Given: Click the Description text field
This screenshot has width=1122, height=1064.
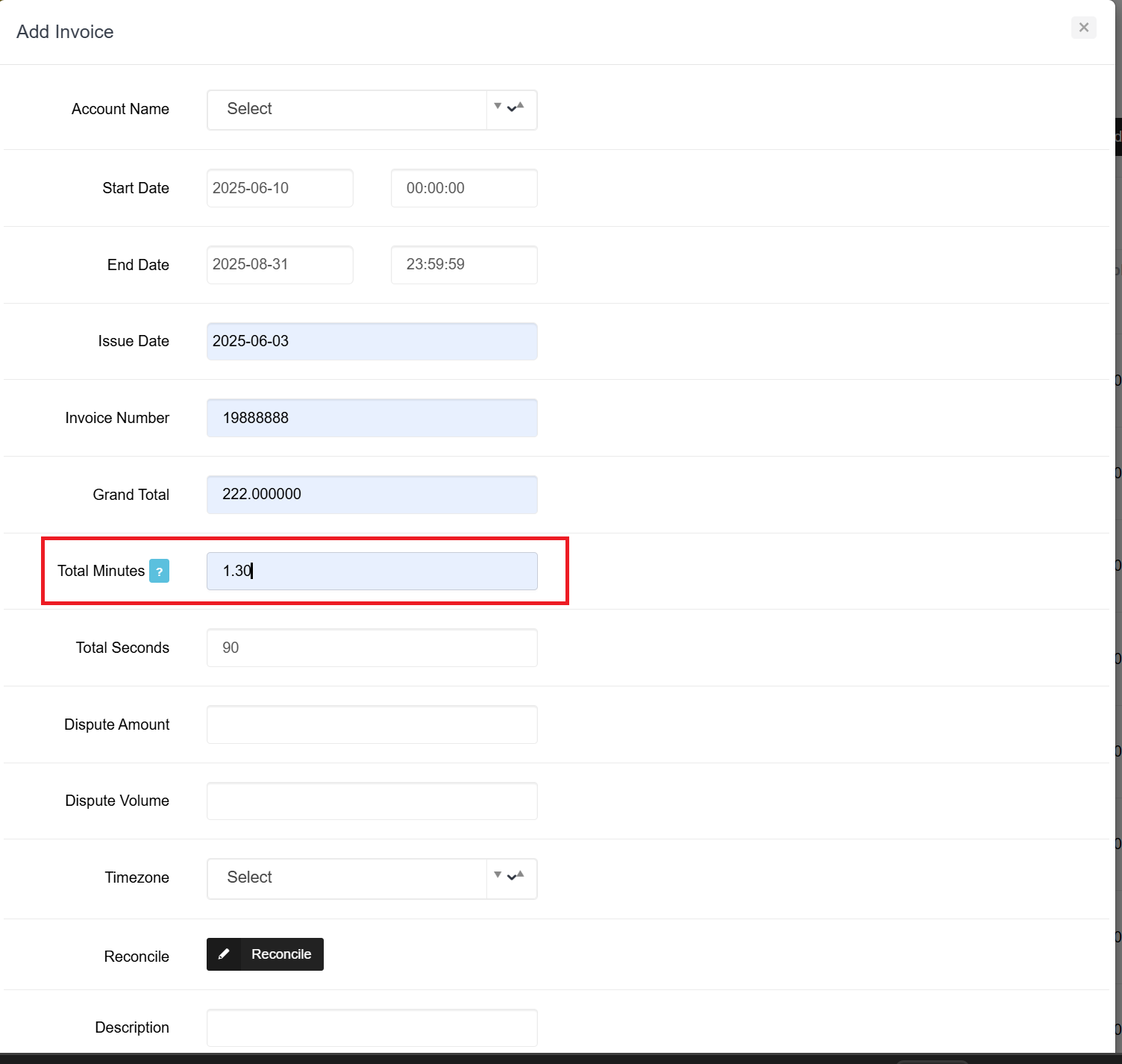Looking at the screenshot, I should coord(372,1028).
